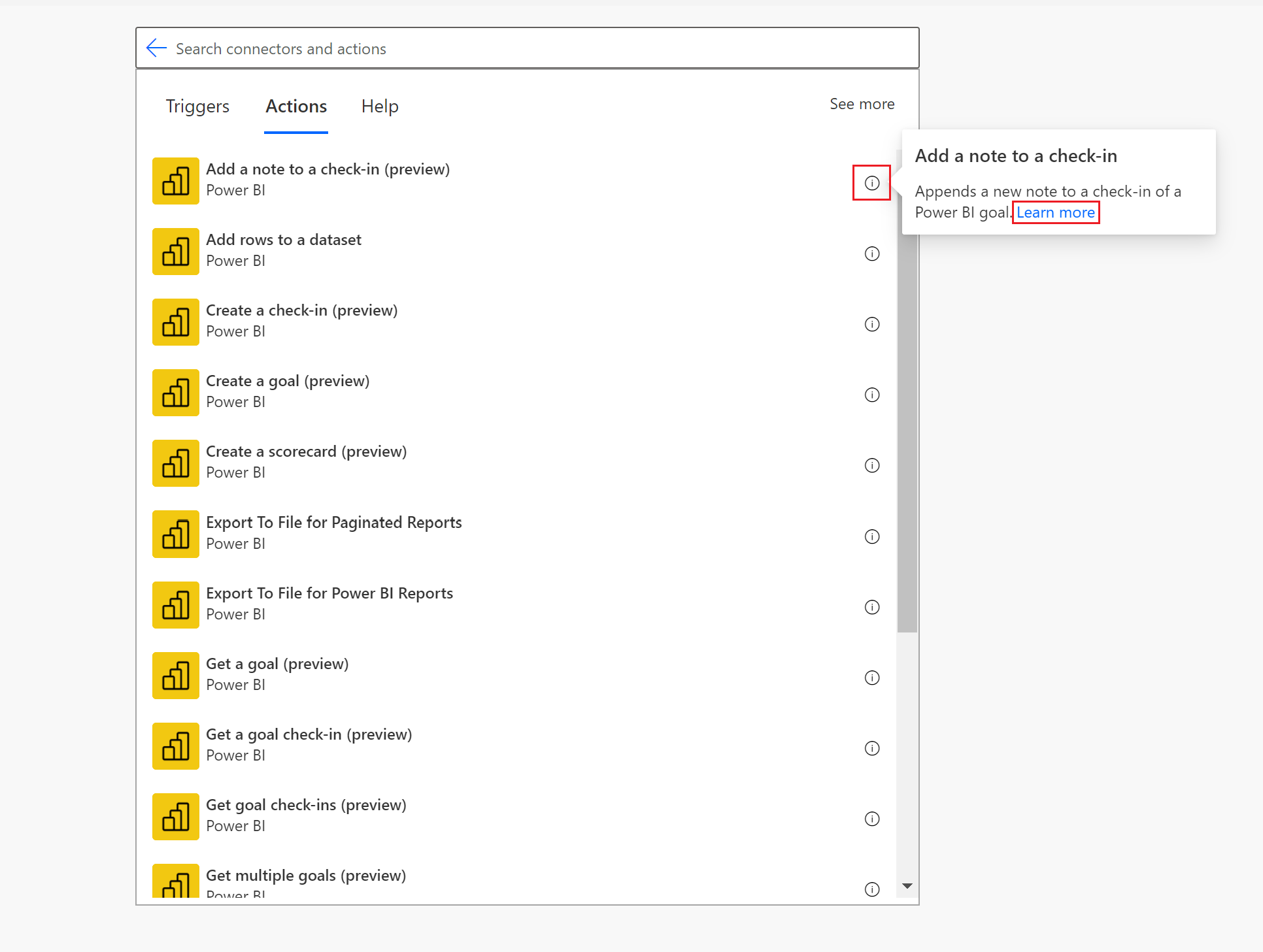Open the Learn more link in the tooltip
Image resolution: width=1263 pixels, height=952 pixels.
pyautogui.click(x=1055, y=212)
